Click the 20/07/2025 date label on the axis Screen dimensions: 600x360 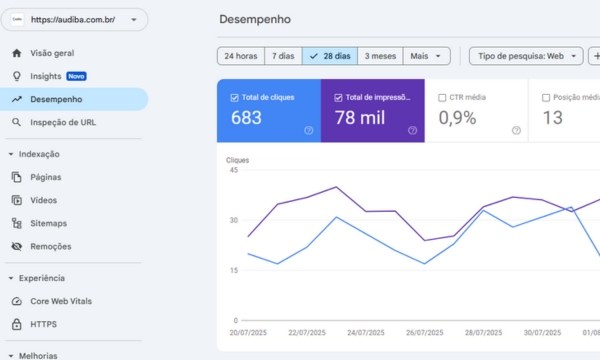click(248, 333)
